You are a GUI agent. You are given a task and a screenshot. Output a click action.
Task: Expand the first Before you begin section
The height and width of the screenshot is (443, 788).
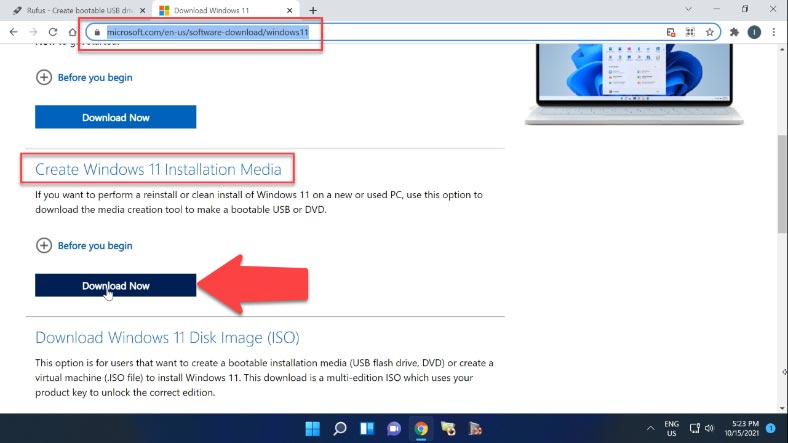point(84,77)
